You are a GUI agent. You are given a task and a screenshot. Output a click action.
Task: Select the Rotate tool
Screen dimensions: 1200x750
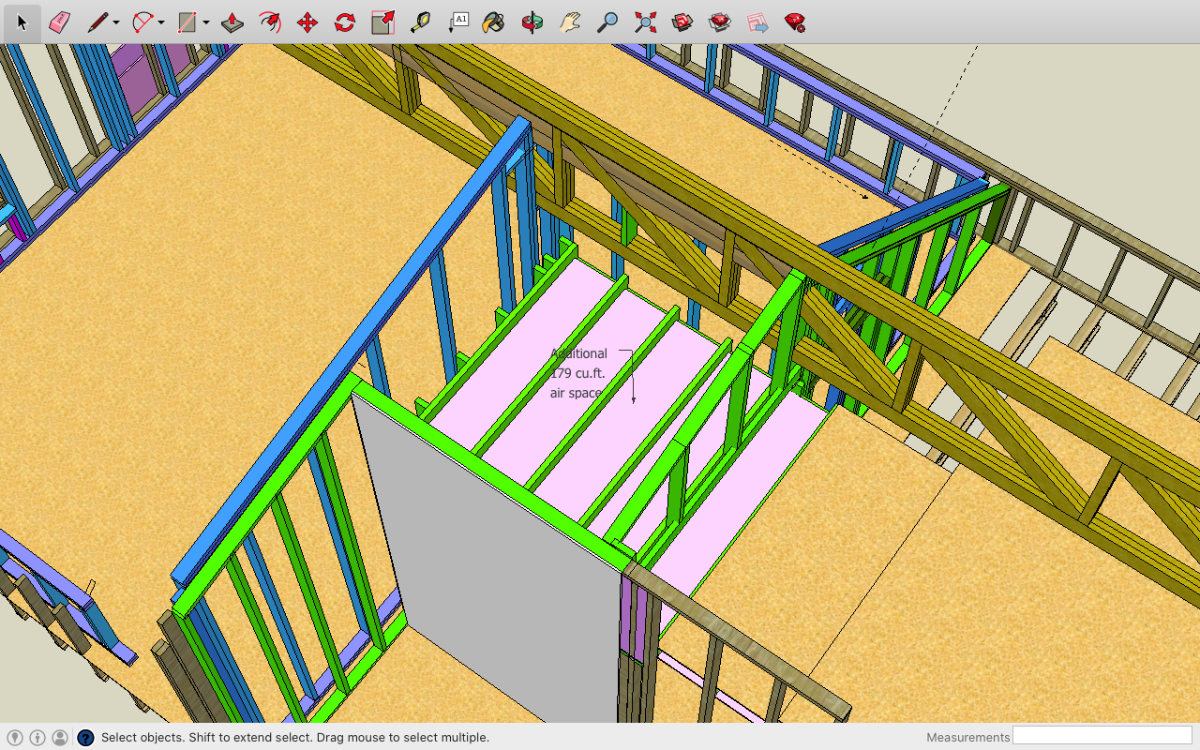click(345, 22)
